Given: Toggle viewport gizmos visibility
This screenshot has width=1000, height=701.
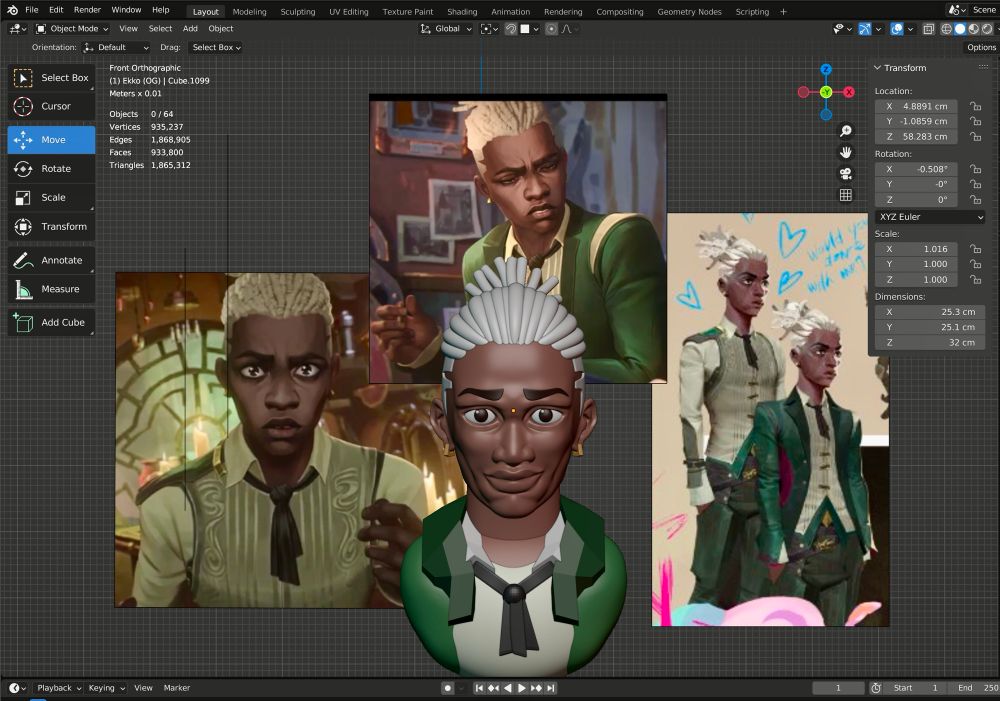Looking at the screenshot, I should [x=865, y=29].
